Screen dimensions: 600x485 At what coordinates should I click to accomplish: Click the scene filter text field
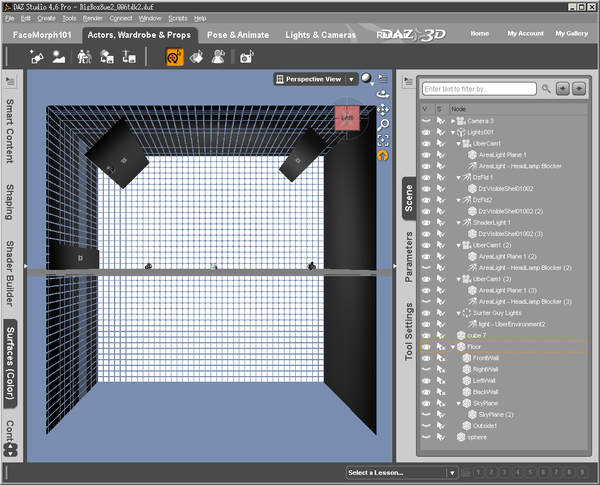pyautogui.click(x=479, y=89)
